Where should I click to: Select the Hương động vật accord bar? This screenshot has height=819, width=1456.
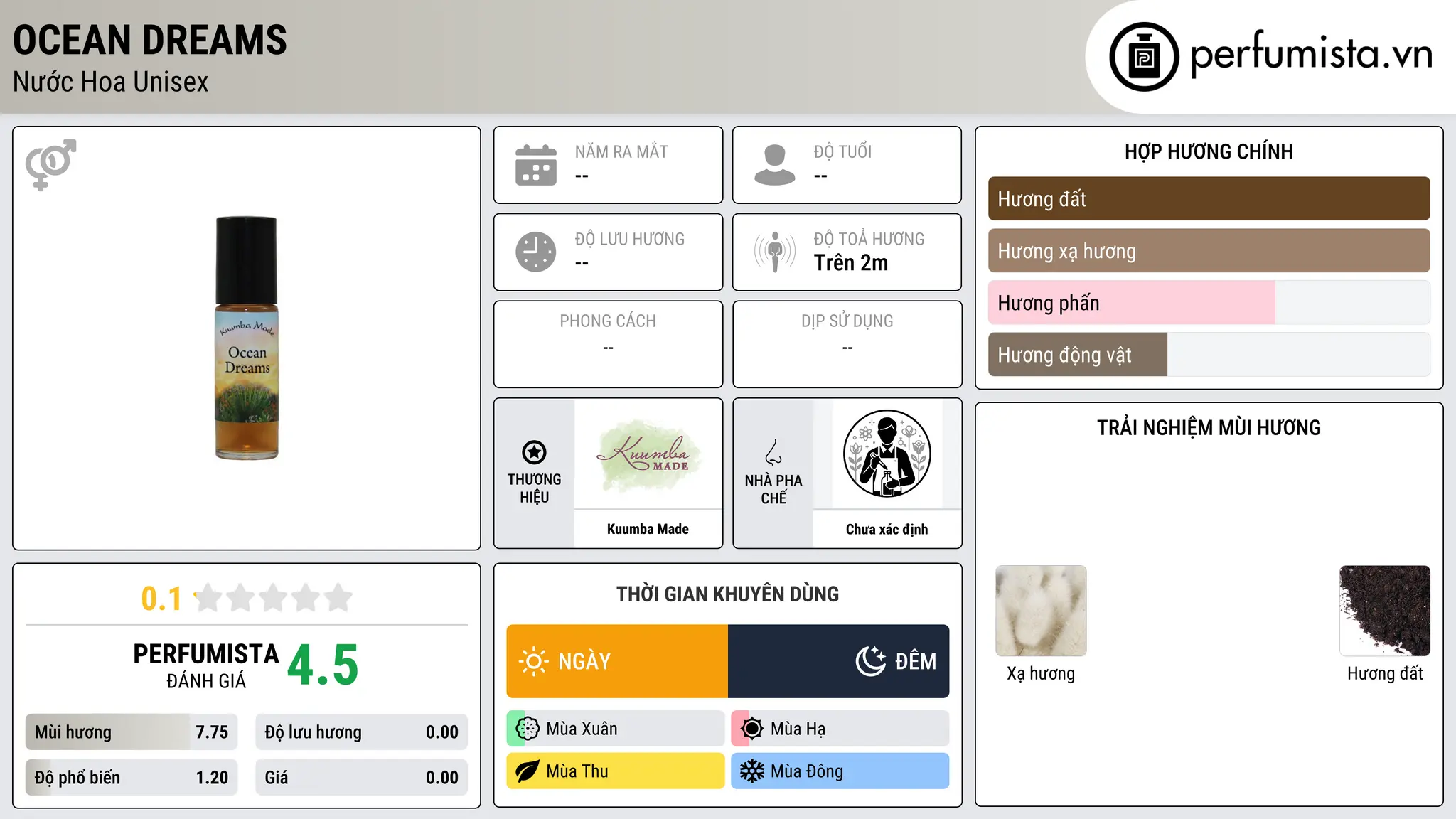pos(1209,355)
